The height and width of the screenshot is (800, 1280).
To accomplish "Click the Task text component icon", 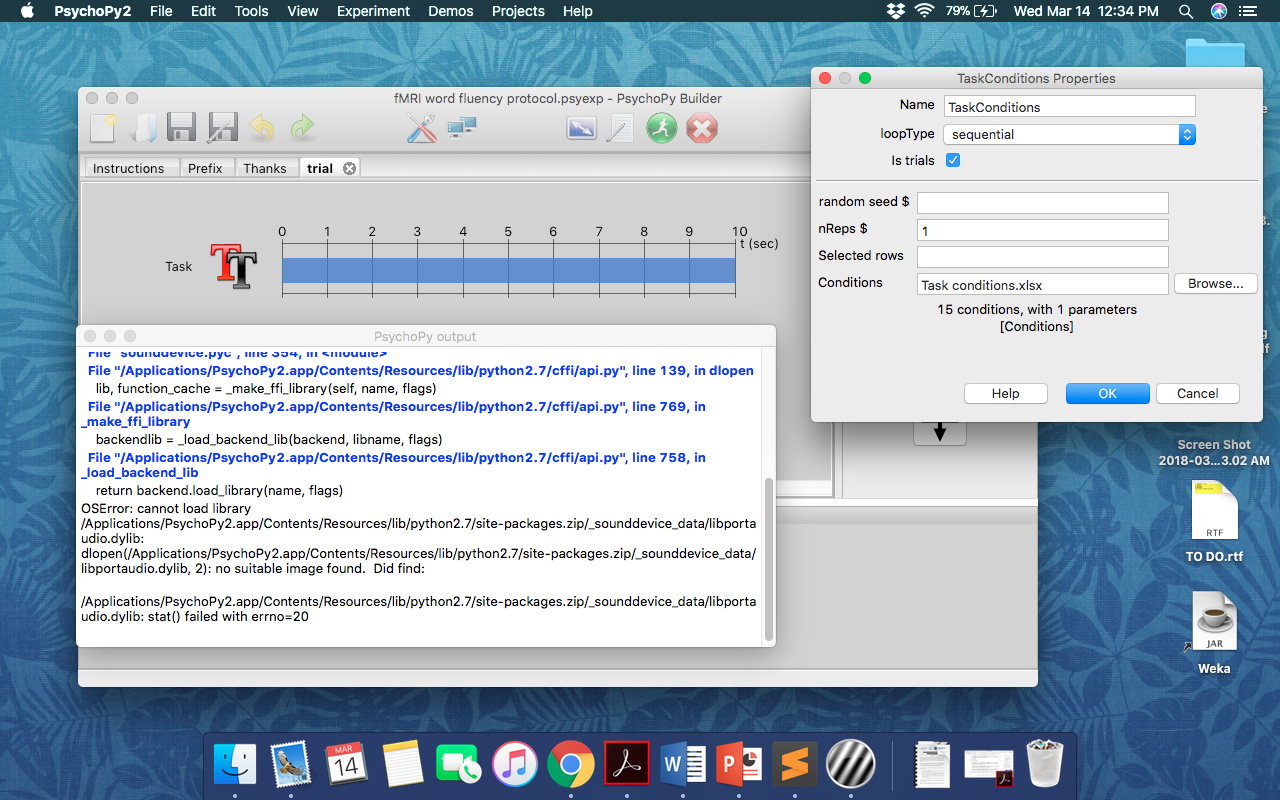I will point(233,266).
